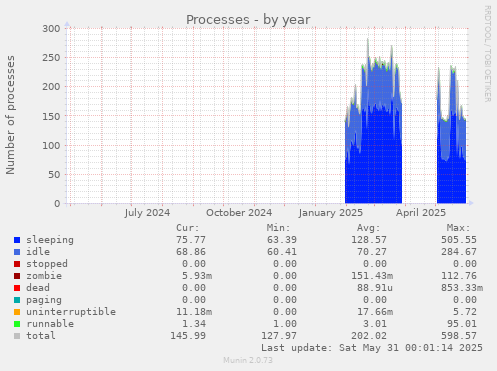The height and width of the screenshot is (371, 497).
Task: Click the total legend color swatch
Action: [17, 336]
